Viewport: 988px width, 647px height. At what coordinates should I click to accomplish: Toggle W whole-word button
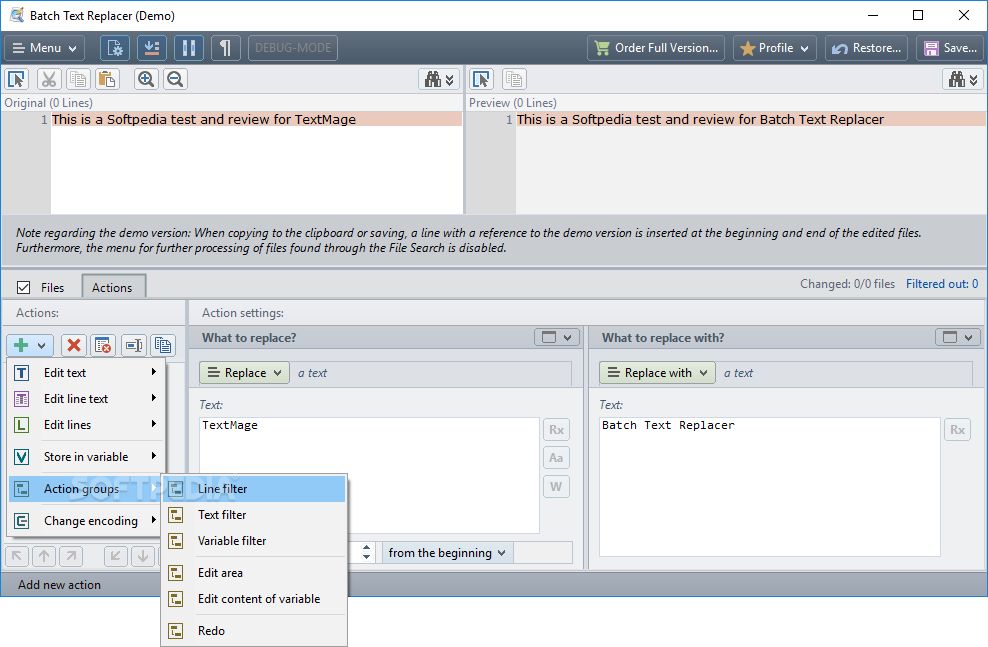(556, 486)
